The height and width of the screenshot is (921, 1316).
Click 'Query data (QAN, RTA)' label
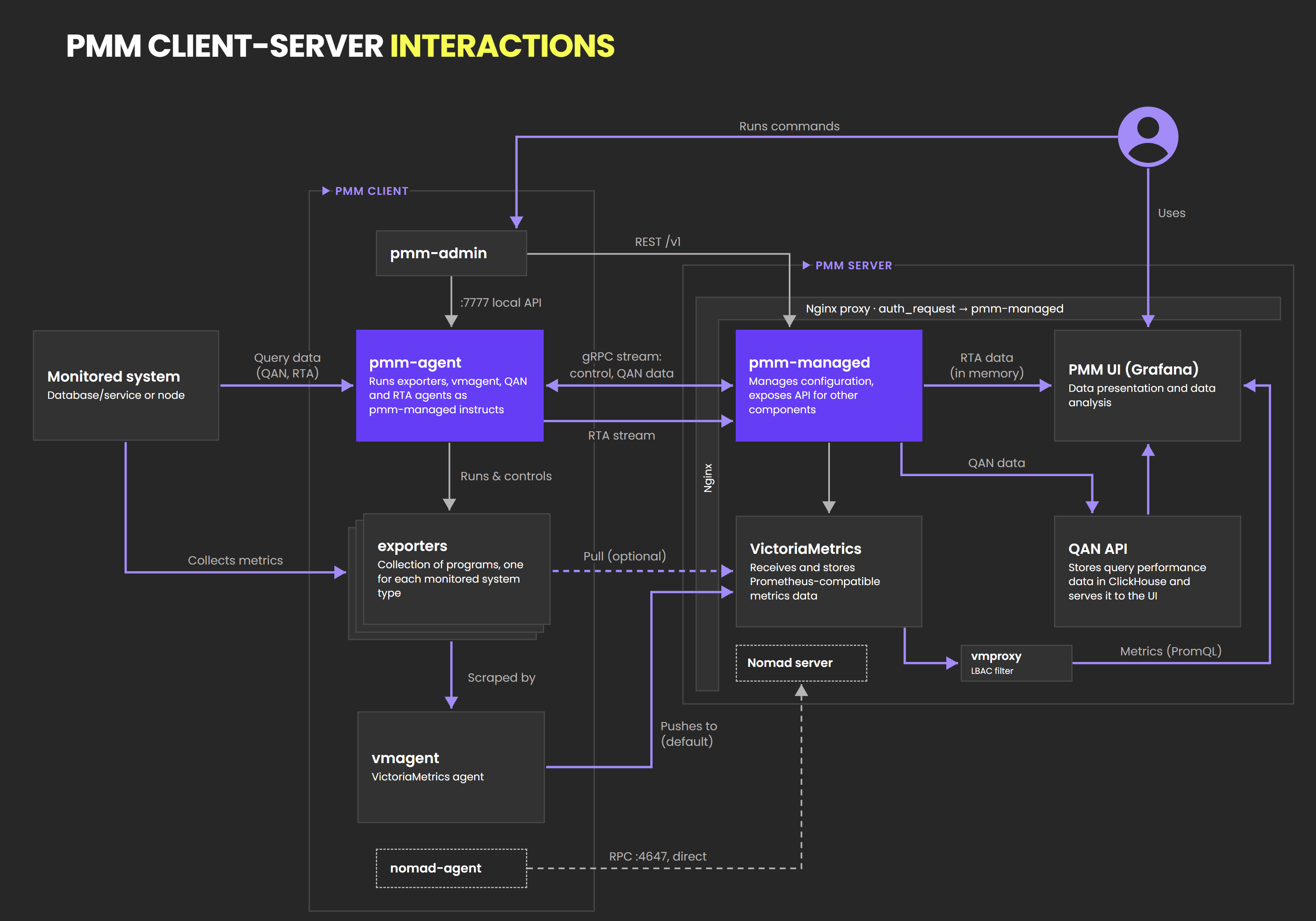click(x=287, y=365)
